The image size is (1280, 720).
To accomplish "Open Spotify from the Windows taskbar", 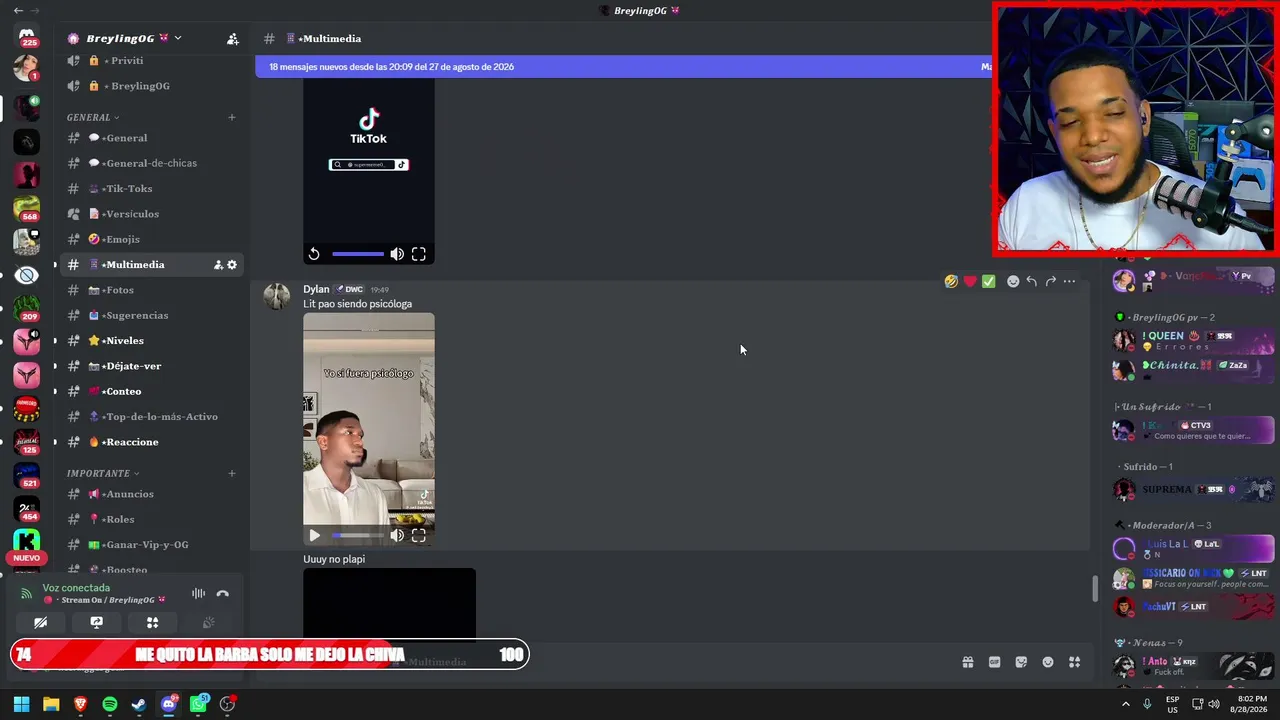I will (110, 704).
